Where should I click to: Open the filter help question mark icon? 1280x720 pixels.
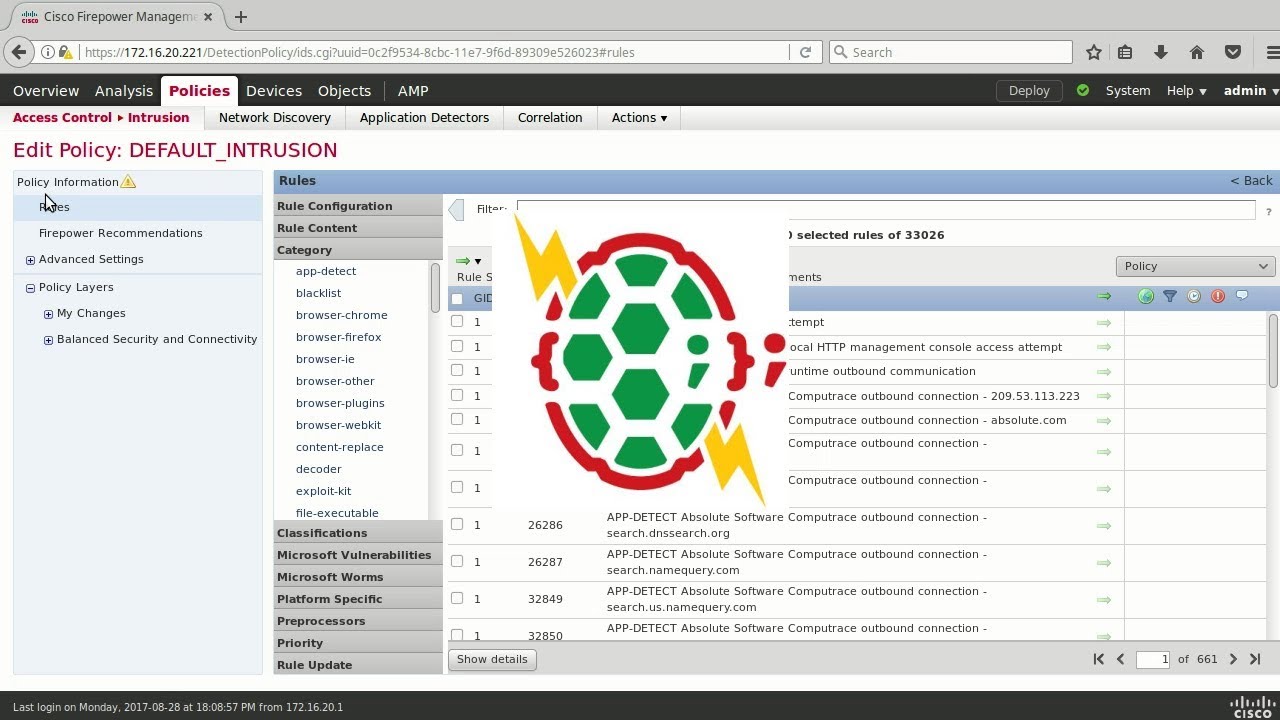pos(1268,212)
